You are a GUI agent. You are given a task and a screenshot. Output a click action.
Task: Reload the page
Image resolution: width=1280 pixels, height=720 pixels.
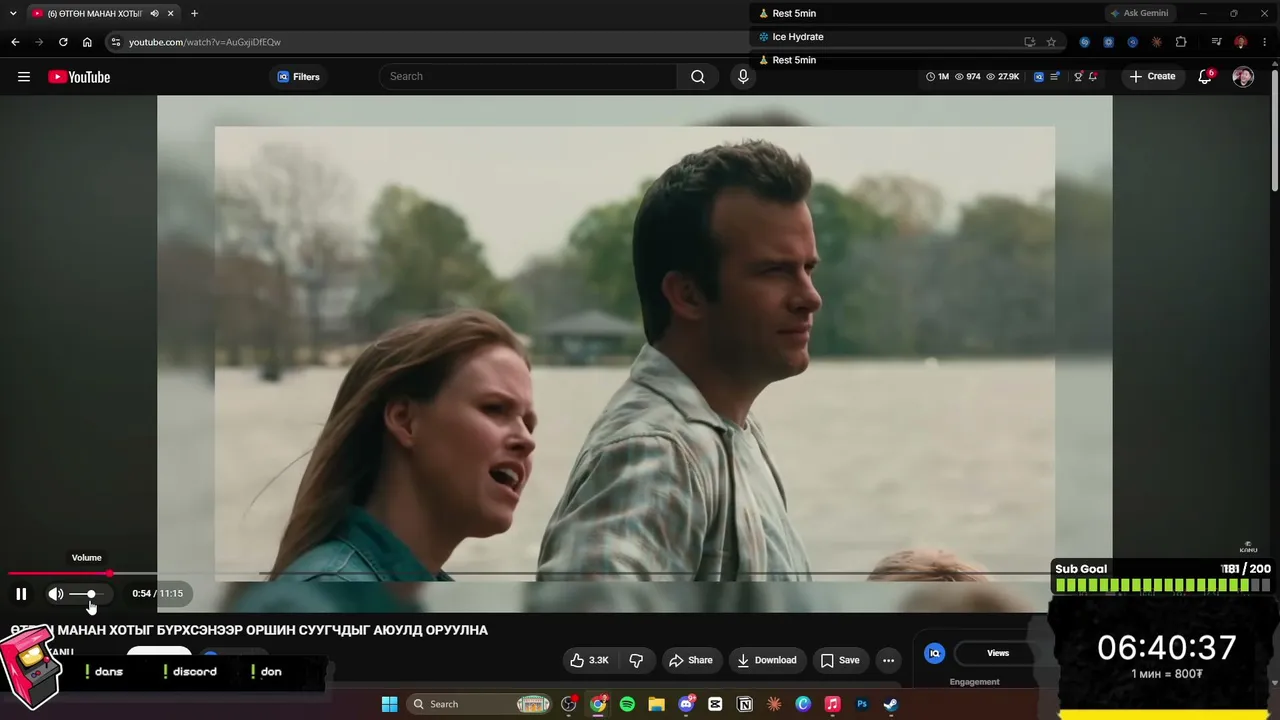point(63,42)
